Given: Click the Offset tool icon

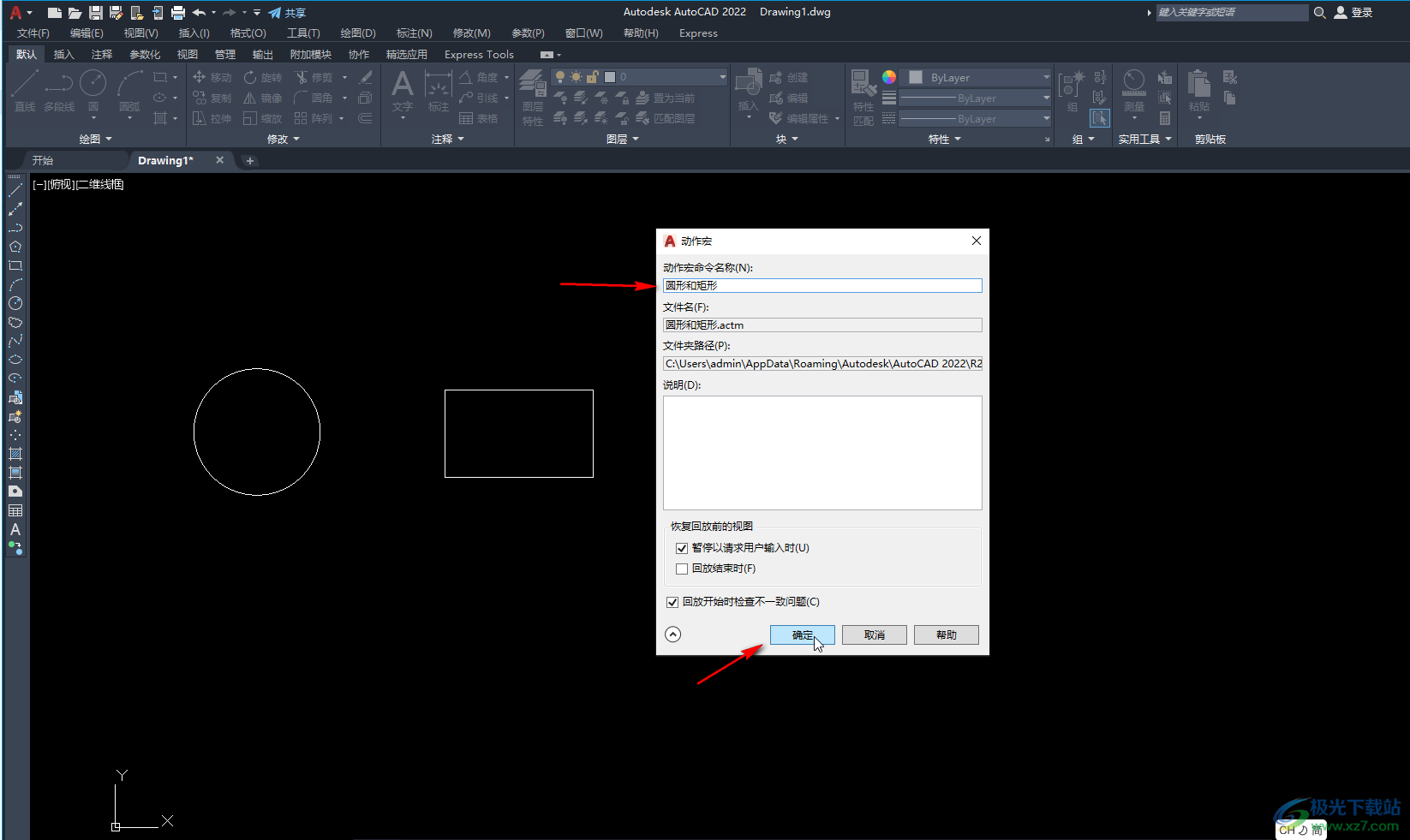Looking at the screenshot, I should 366,118.
